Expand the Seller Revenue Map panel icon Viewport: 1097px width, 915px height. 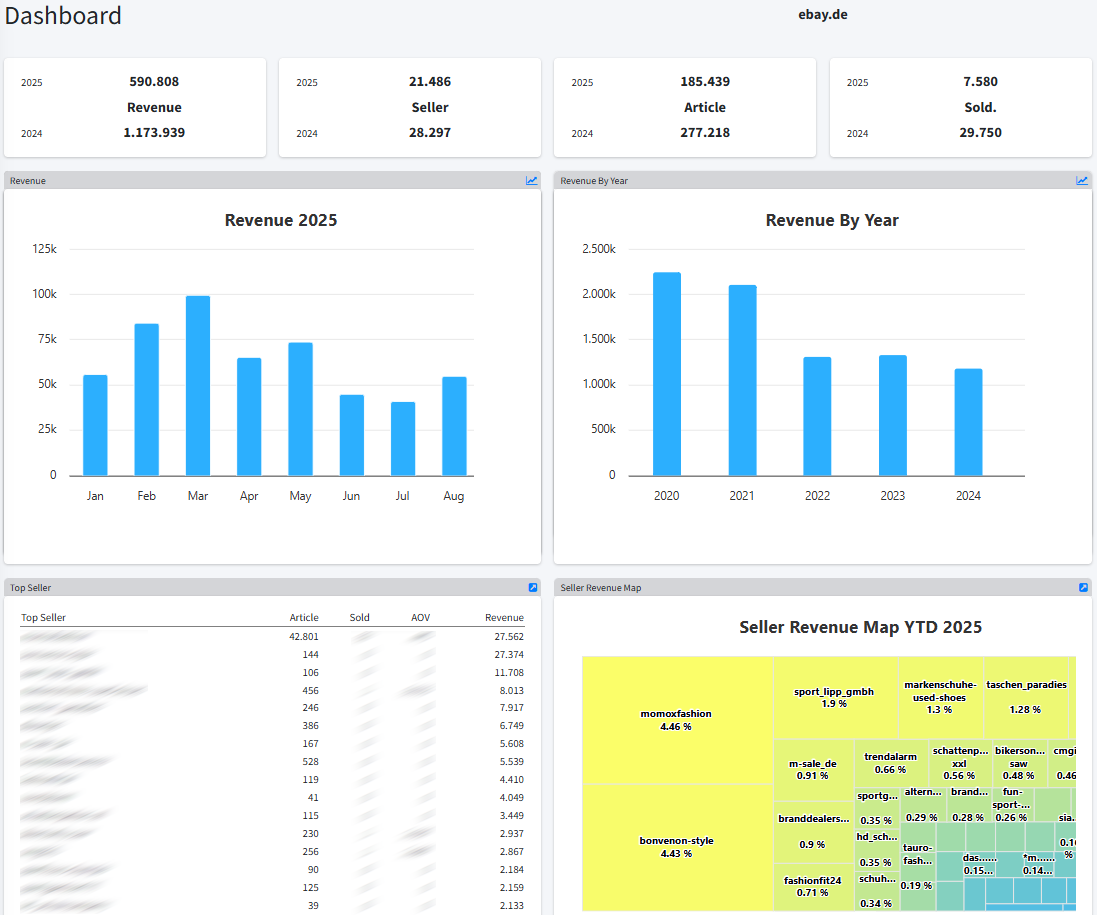tap(1083, 588)
